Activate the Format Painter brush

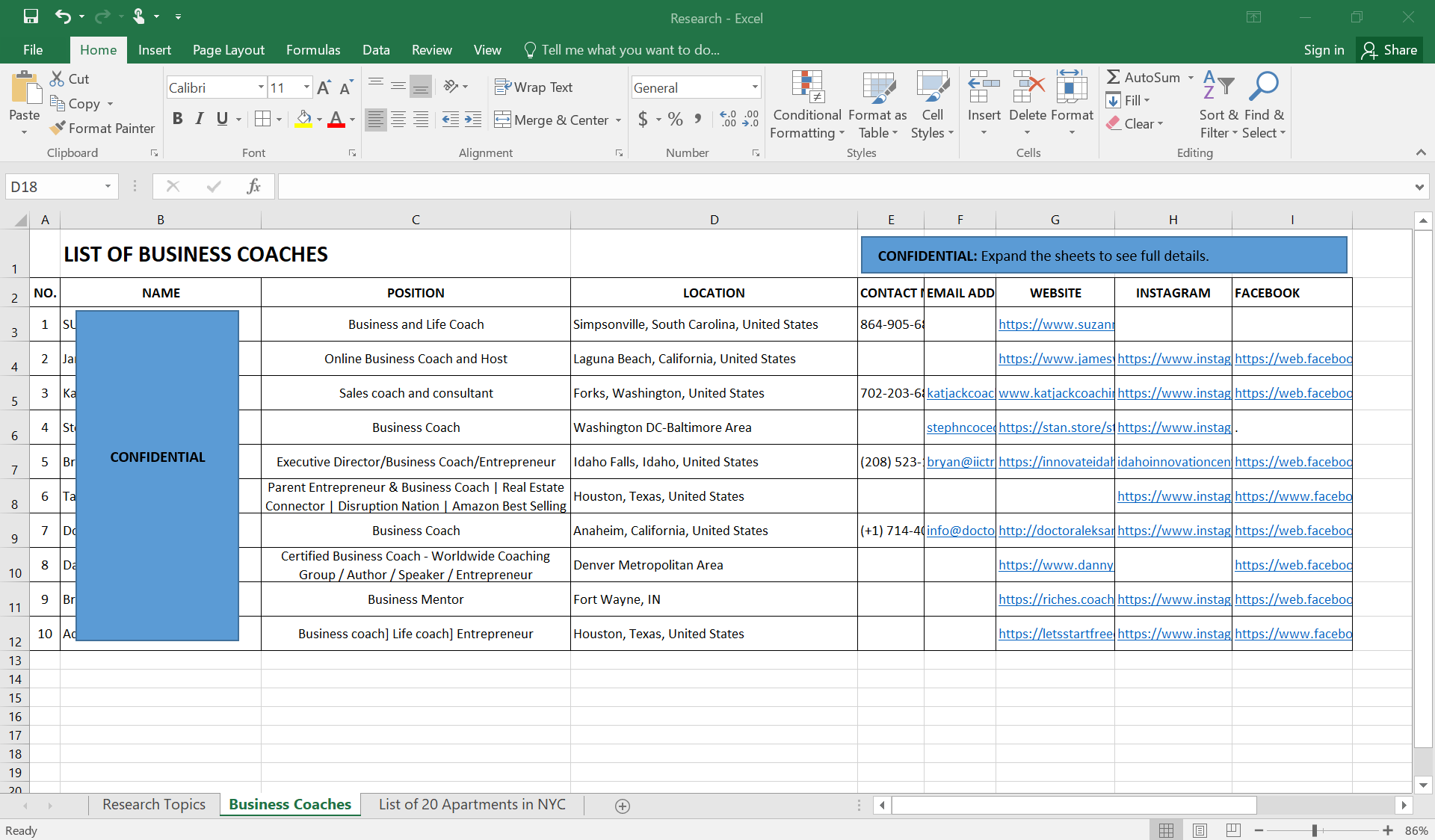57,129
